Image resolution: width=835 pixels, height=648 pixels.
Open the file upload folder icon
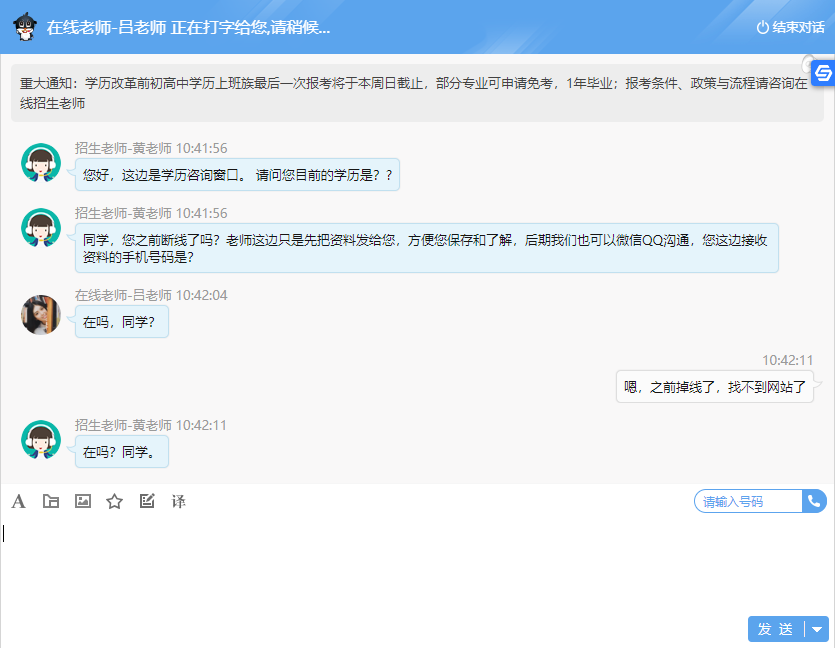click(x=50, y=501)
